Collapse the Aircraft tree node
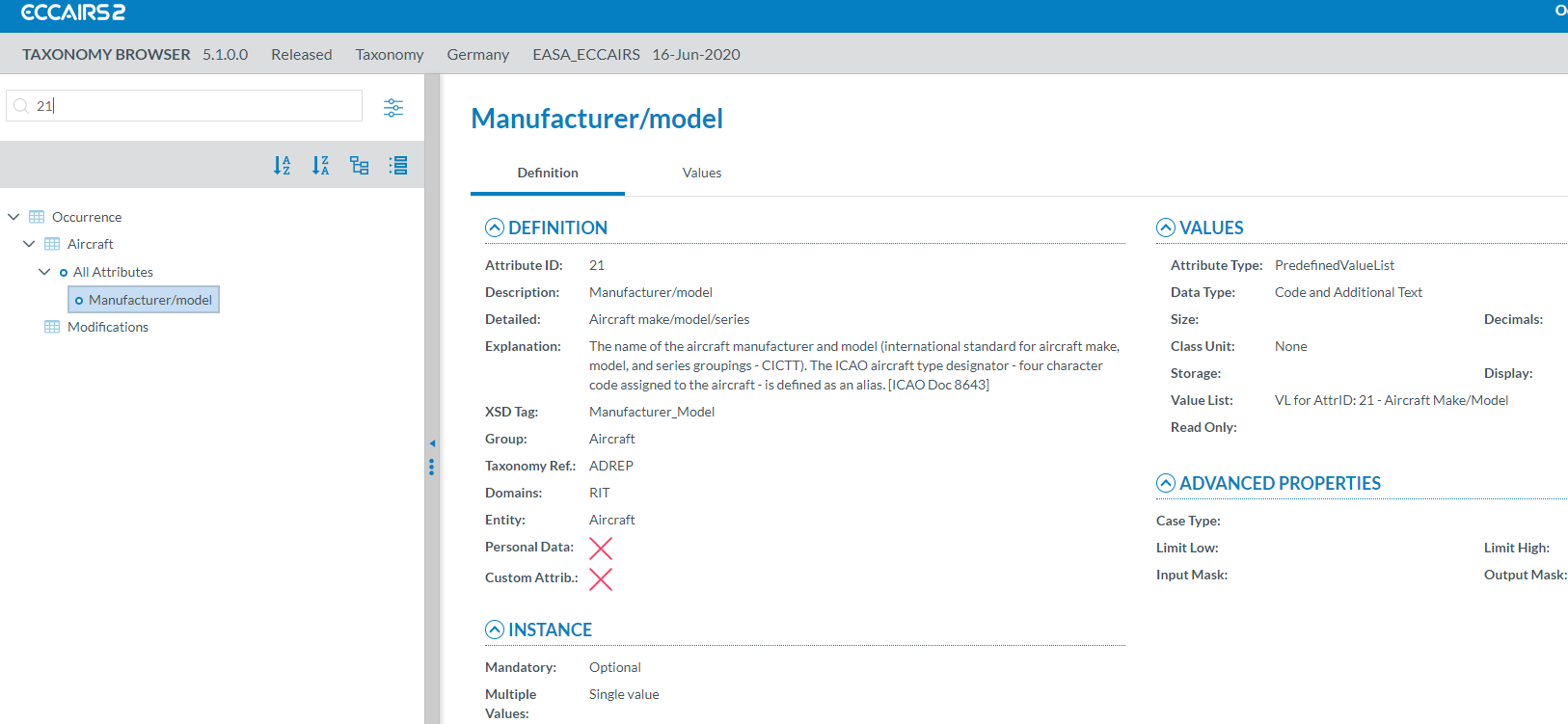This screenshot has height=724, width=1568. tap(29, 244)
